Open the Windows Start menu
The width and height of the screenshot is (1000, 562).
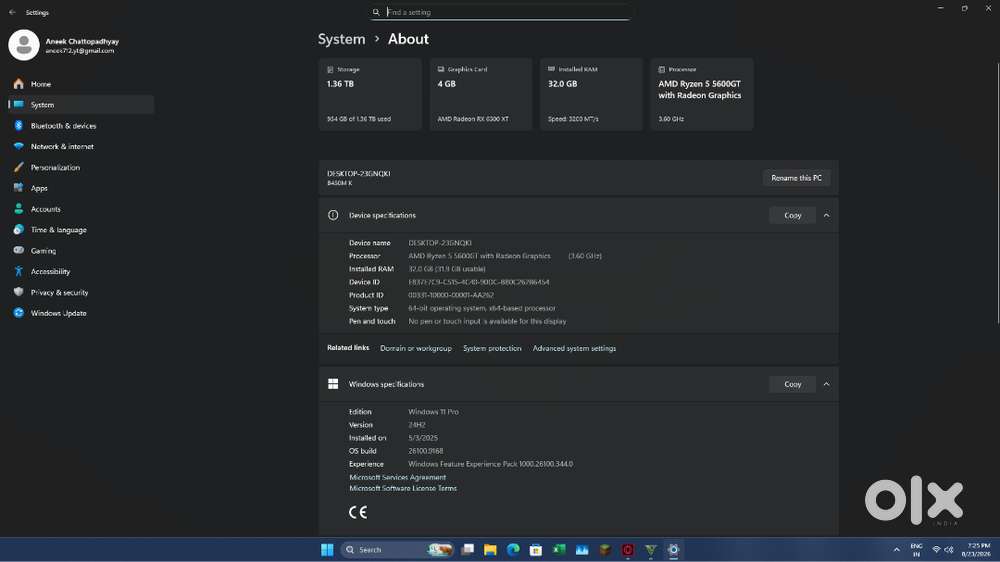click(x=327, y=550)
